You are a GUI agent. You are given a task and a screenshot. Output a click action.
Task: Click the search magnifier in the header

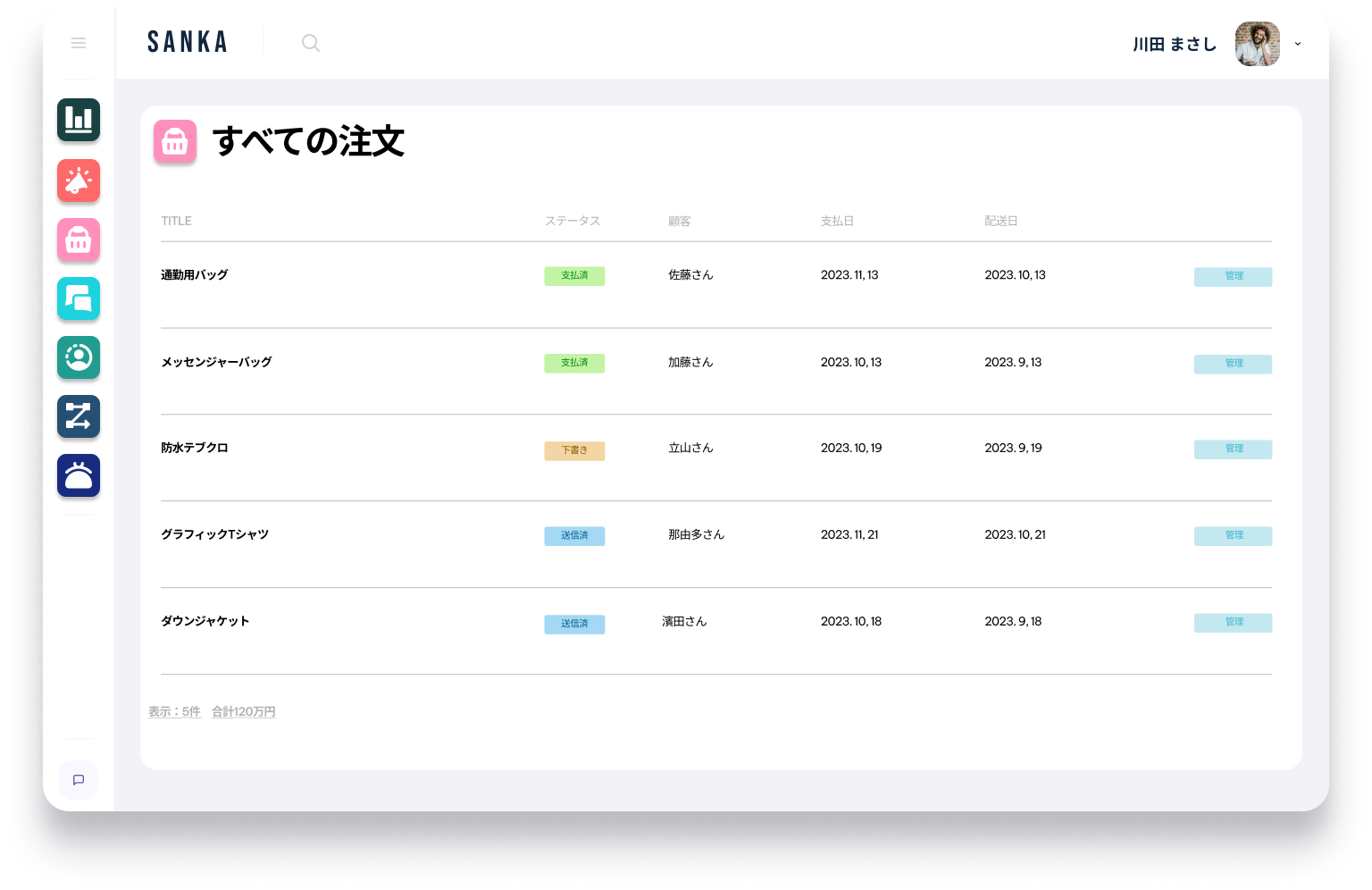click(x=310, y=43)
